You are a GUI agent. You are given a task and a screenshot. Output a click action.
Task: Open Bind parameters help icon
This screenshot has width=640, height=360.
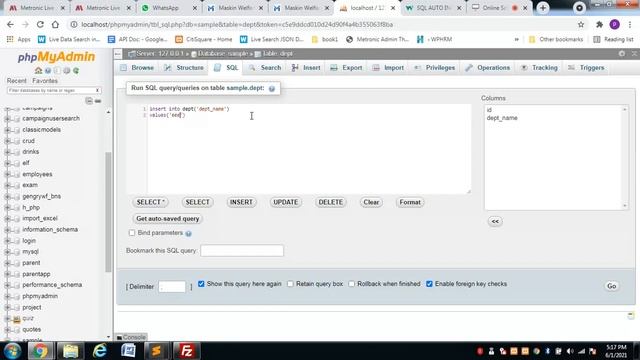188,233
